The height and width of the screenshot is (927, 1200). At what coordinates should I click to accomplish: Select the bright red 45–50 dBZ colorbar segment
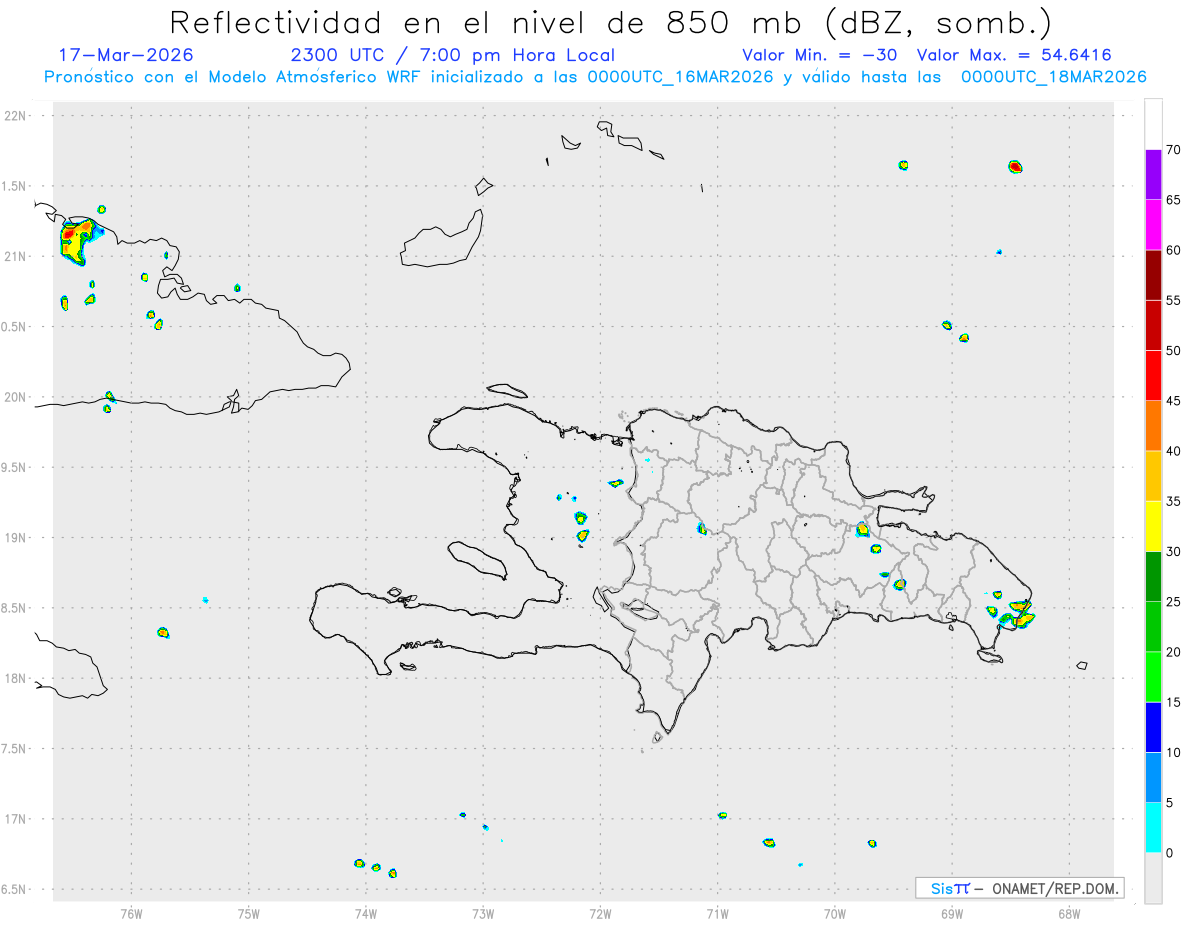[x=1153, y=376]
